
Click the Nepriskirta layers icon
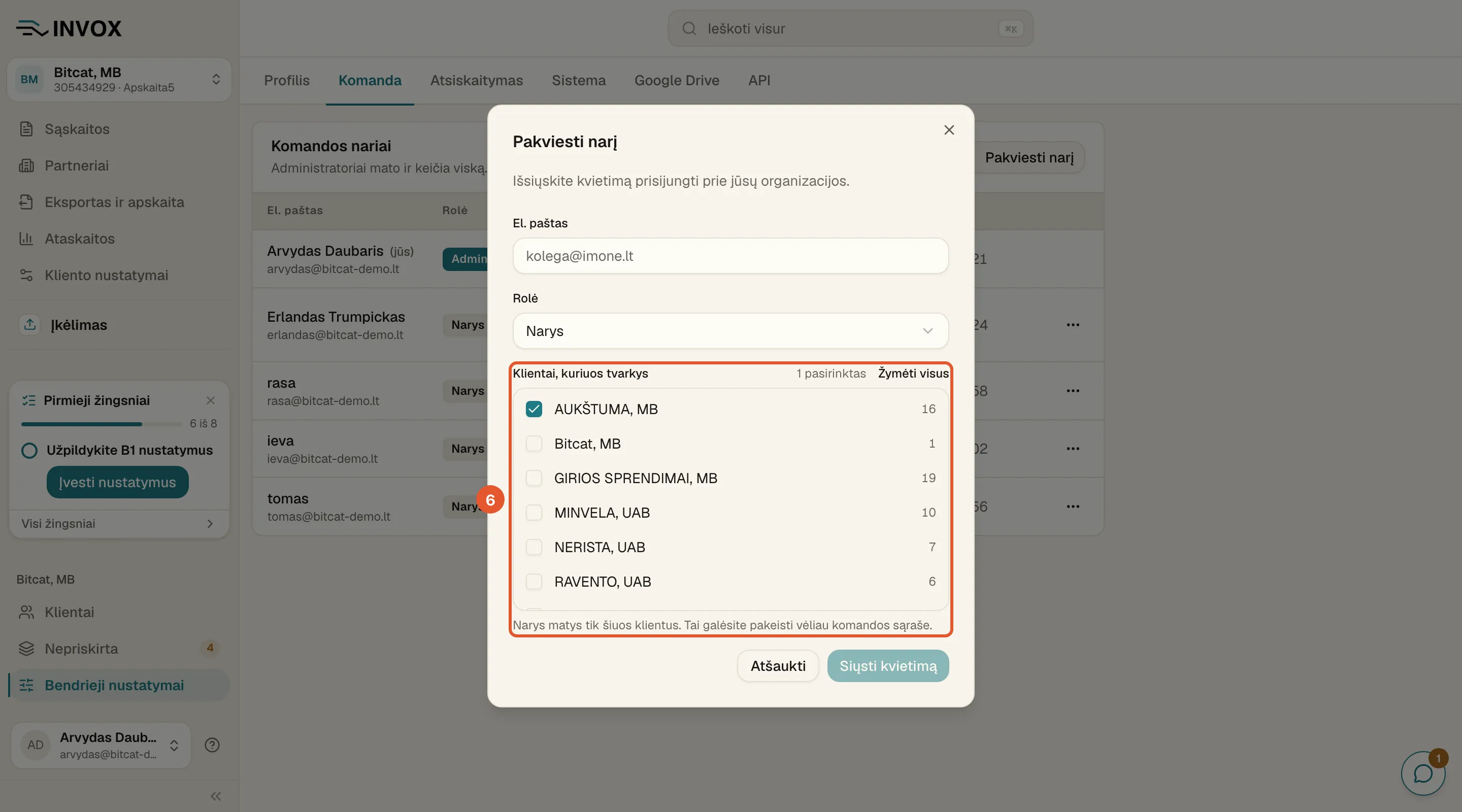coord(26,649)
